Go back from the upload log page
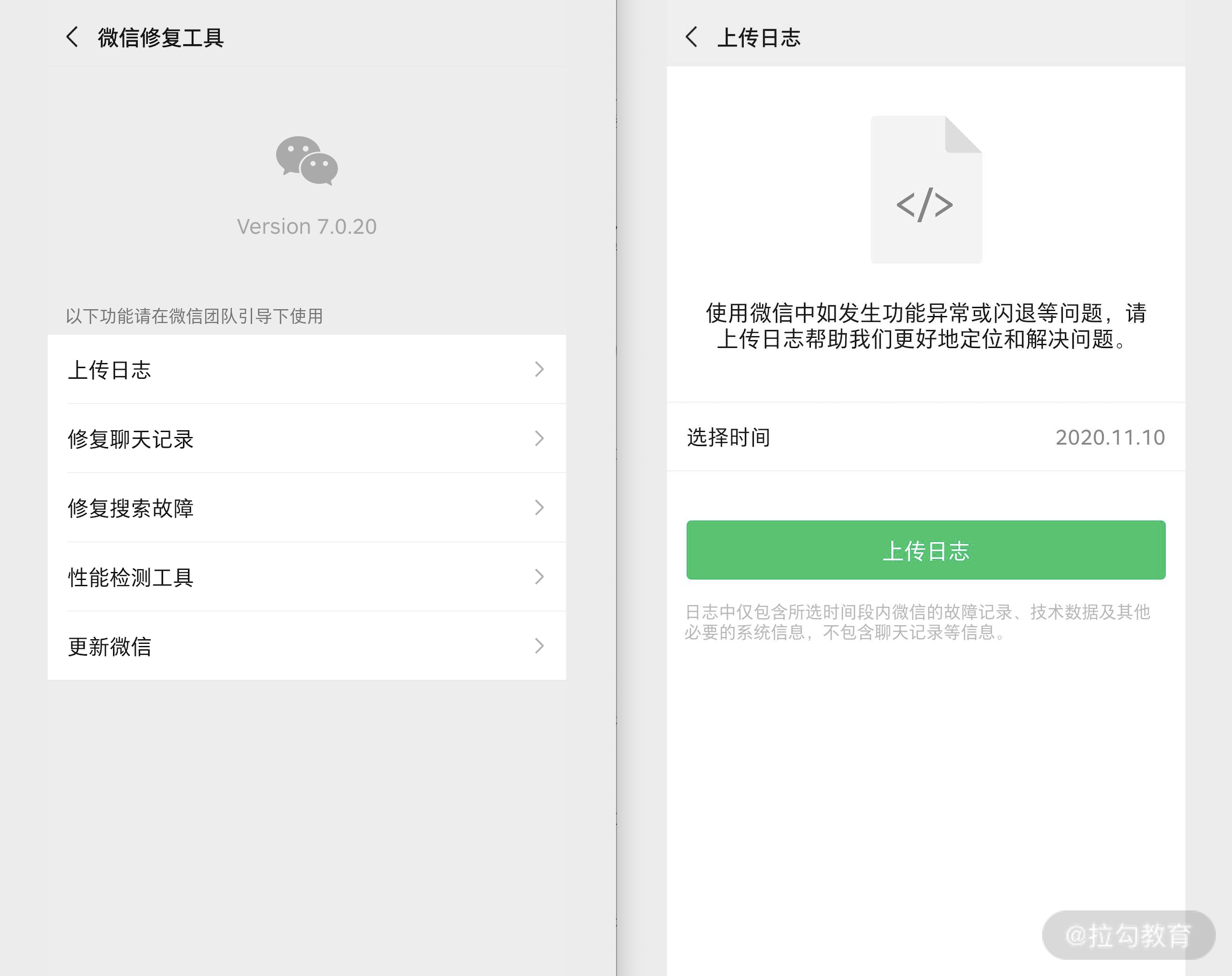 click(x=691, y=37)
